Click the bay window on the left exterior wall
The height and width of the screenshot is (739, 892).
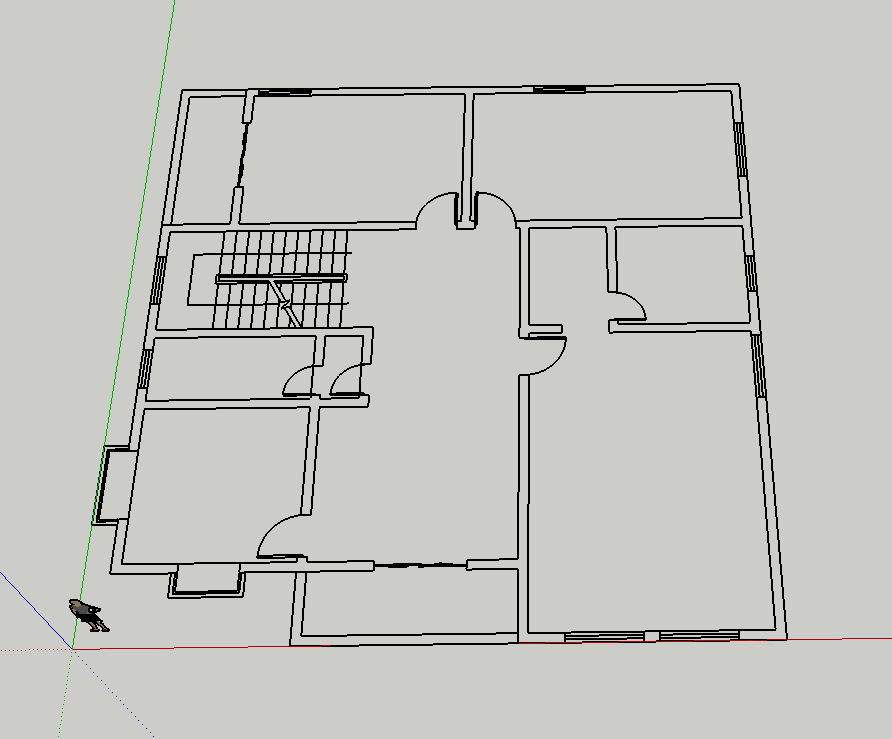[x=113, y=485]
